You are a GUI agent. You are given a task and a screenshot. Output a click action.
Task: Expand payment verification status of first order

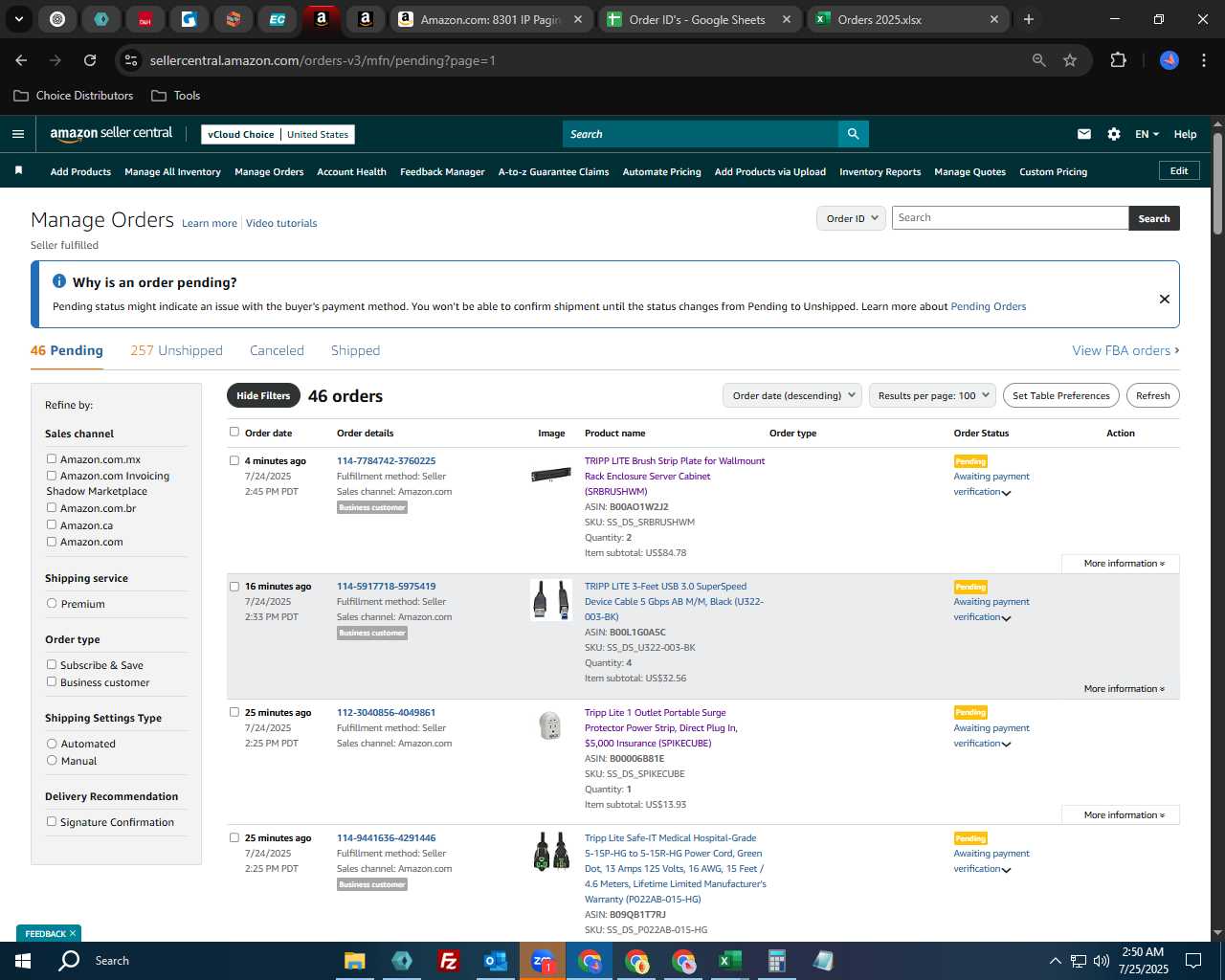coord(1006,493)
